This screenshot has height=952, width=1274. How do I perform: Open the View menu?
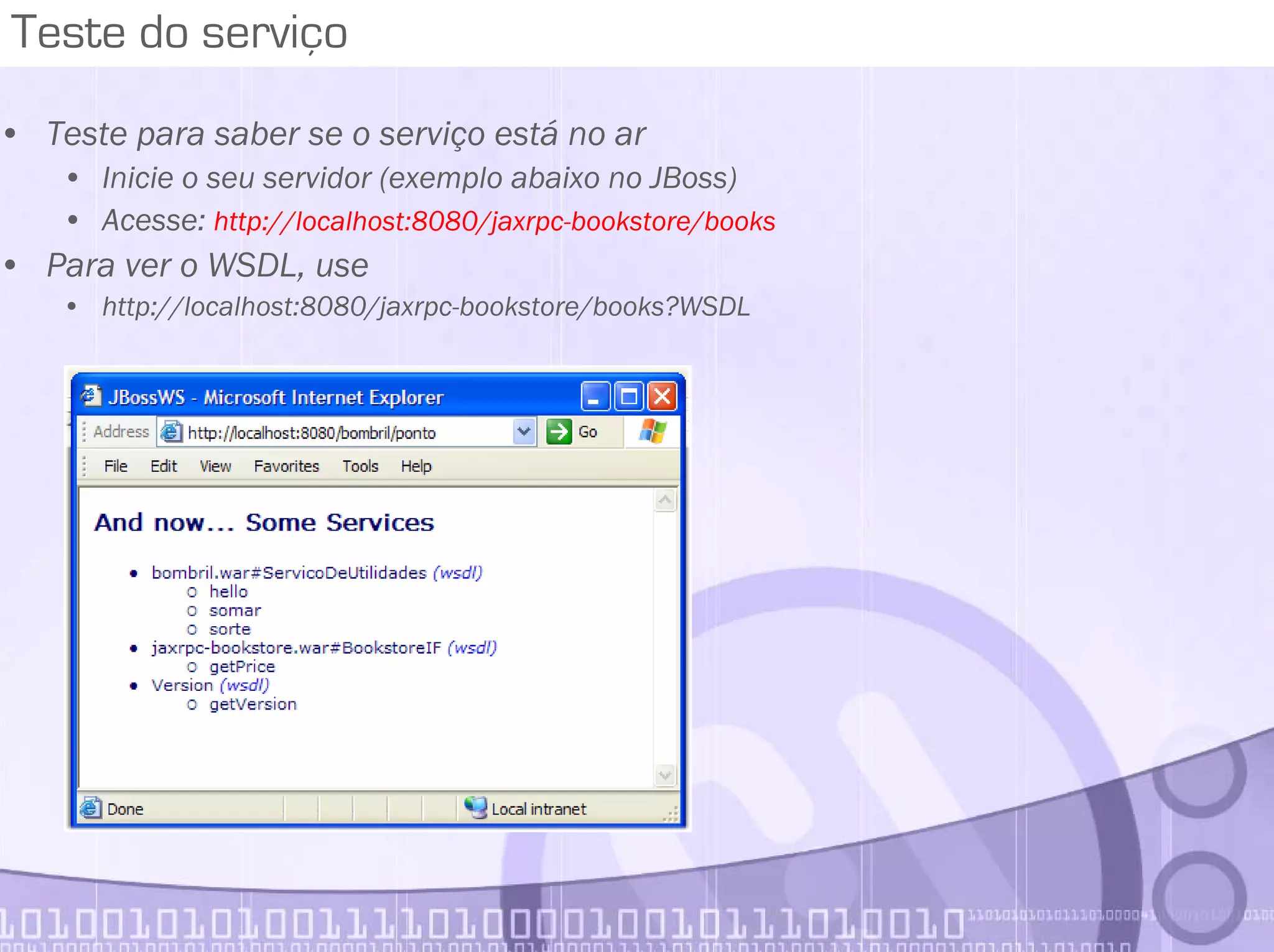click(x=215, y=466)
